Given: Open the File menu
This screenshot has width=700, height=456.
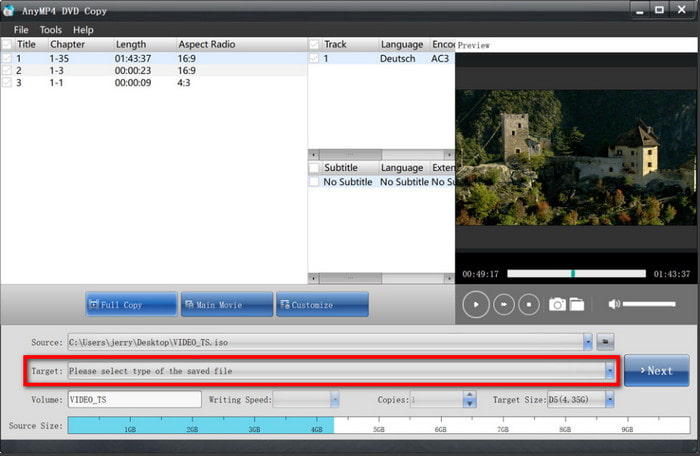Looking at the screenshot, I should (x=21, y=30).
